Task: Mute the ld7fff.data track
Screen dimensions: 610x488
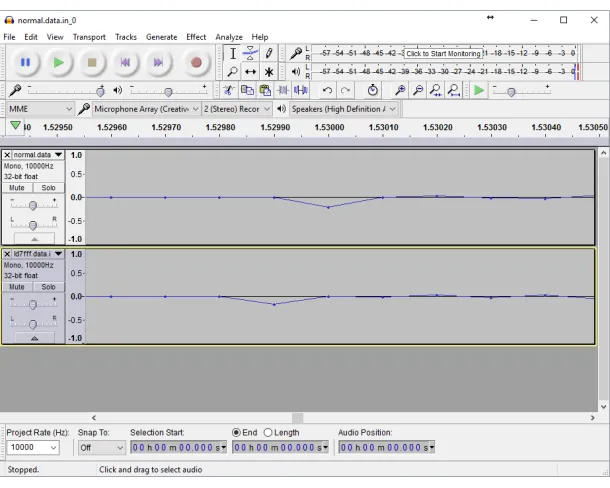Action: [17, 287]
